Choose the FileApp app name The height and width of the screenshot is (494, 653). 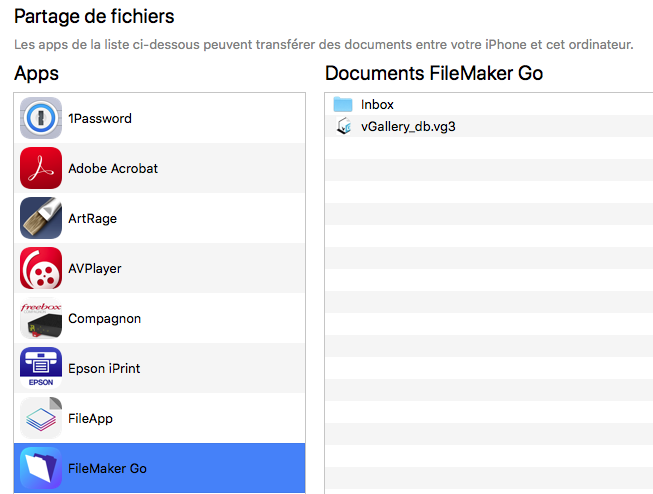click(x=91, y=418)
